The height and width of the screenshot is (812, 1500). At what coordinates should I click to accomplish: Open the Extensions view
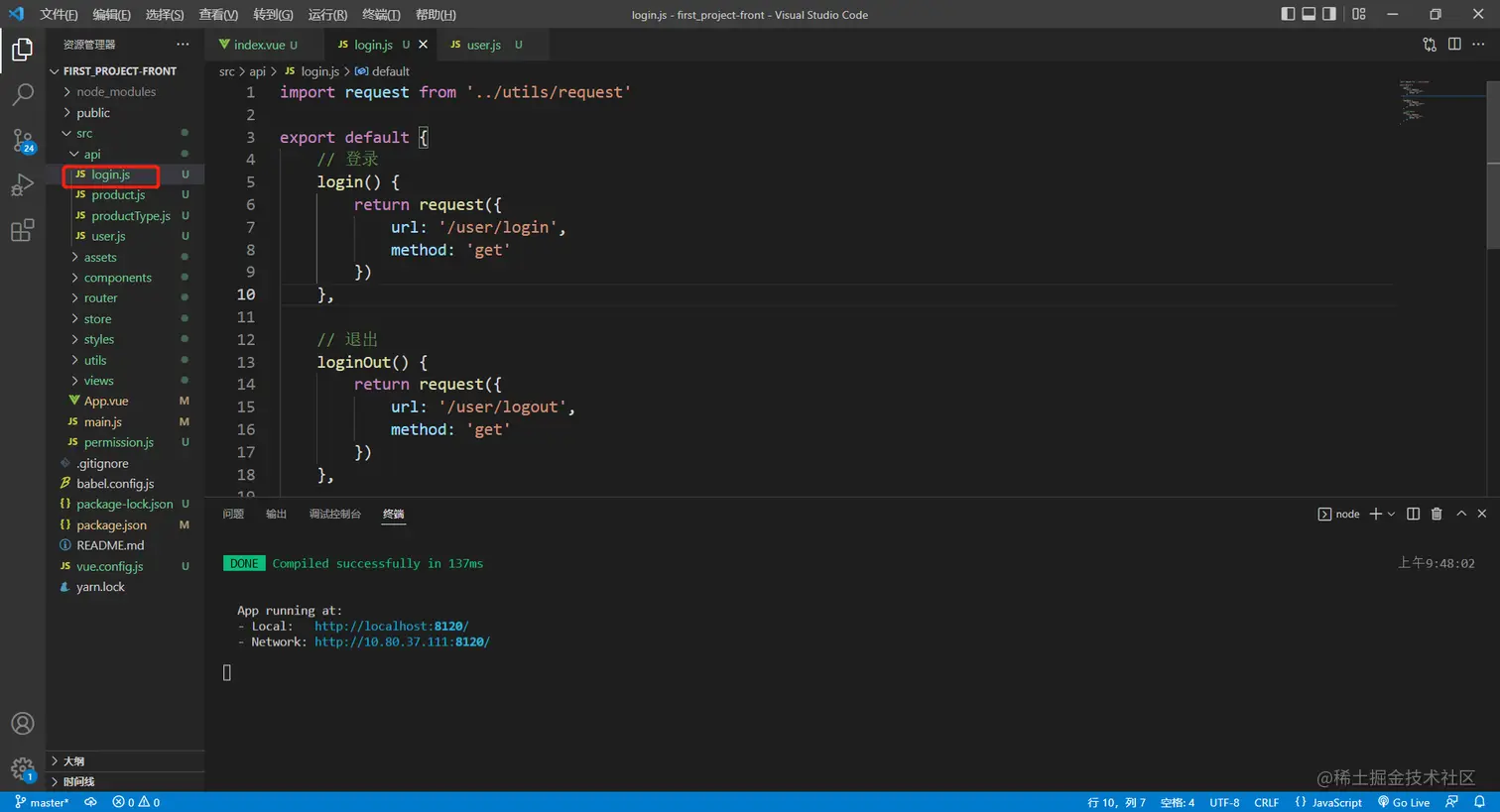click(x=22, y=231)
